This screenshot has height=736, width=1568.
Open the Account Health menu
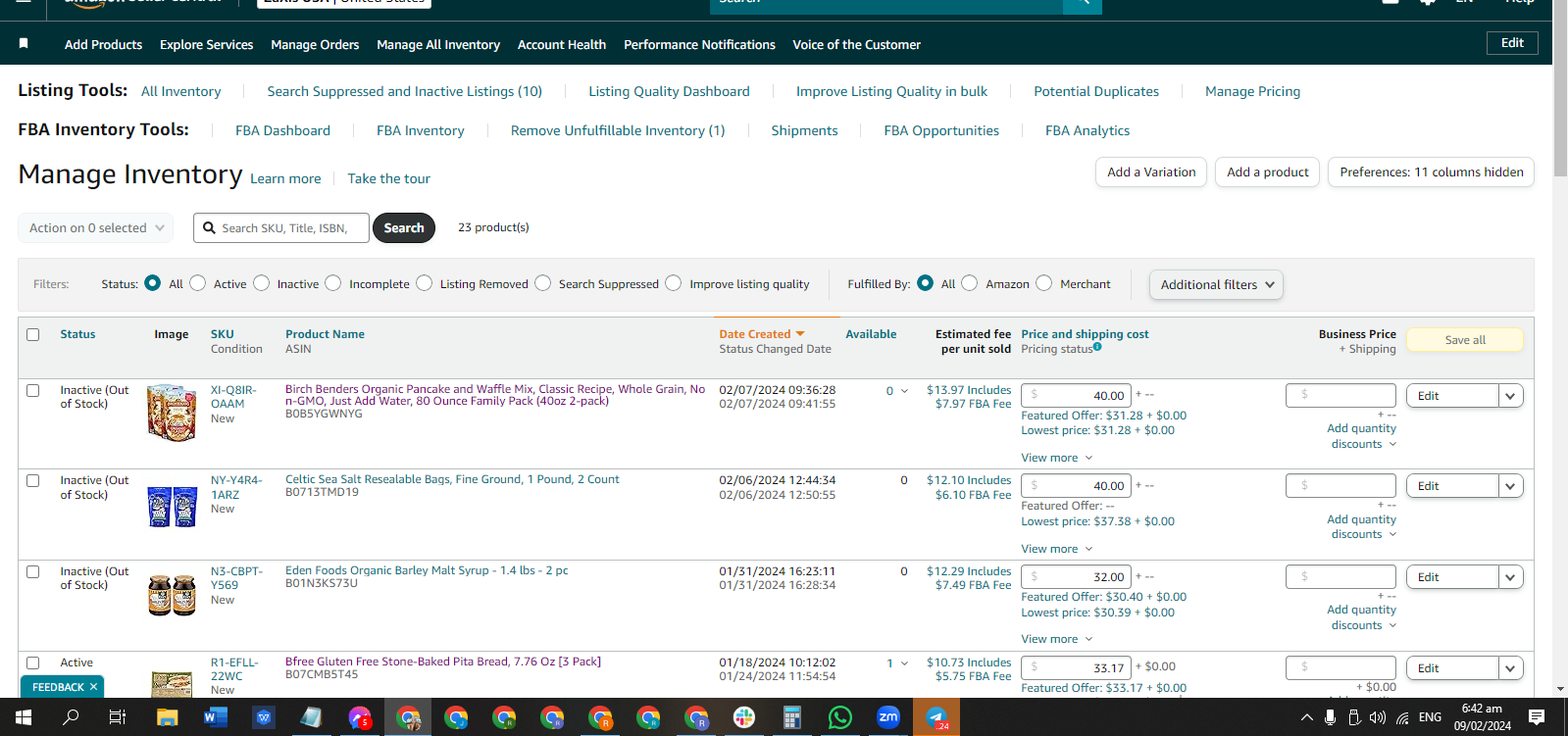[562, 45]
